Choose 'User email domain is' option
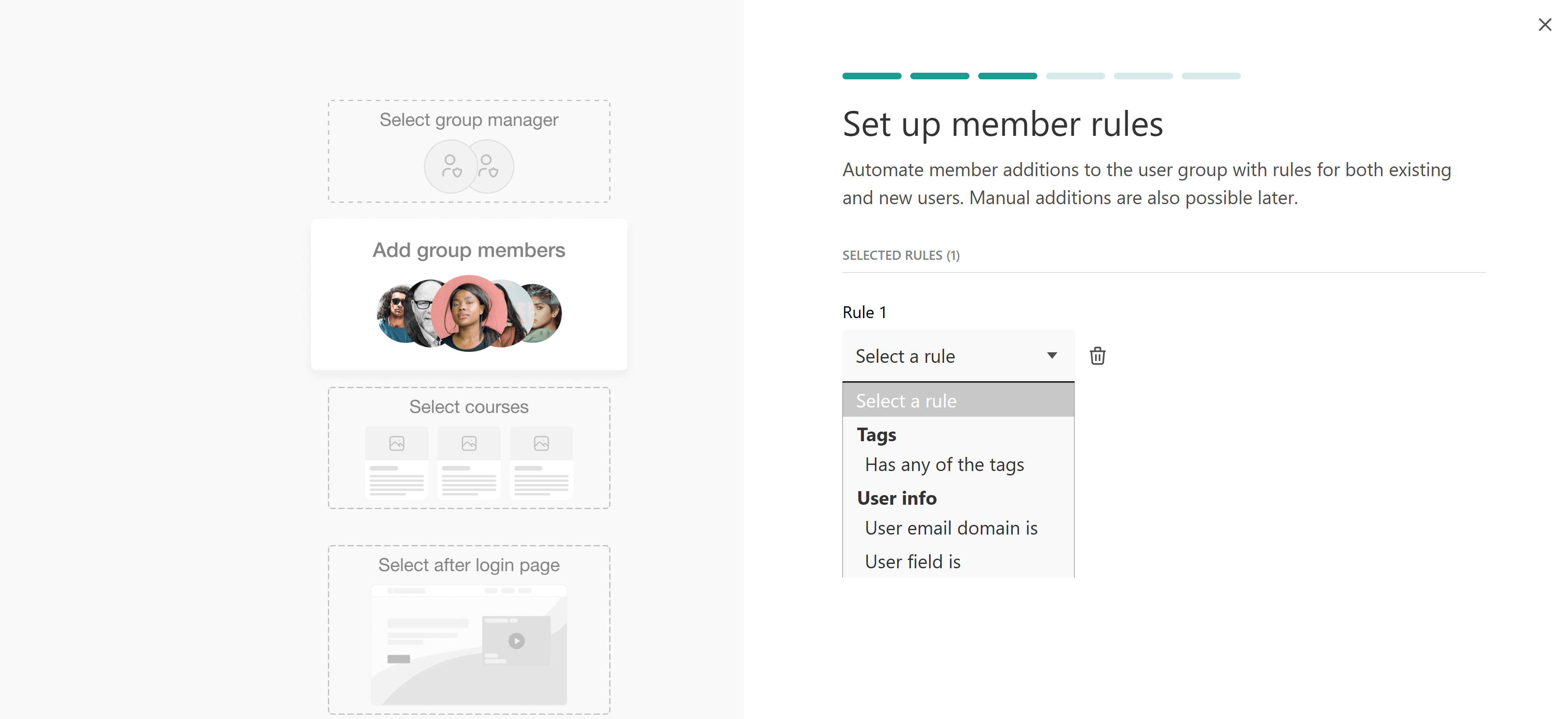Screen dimensions: 1568x719 coord(951,528)
